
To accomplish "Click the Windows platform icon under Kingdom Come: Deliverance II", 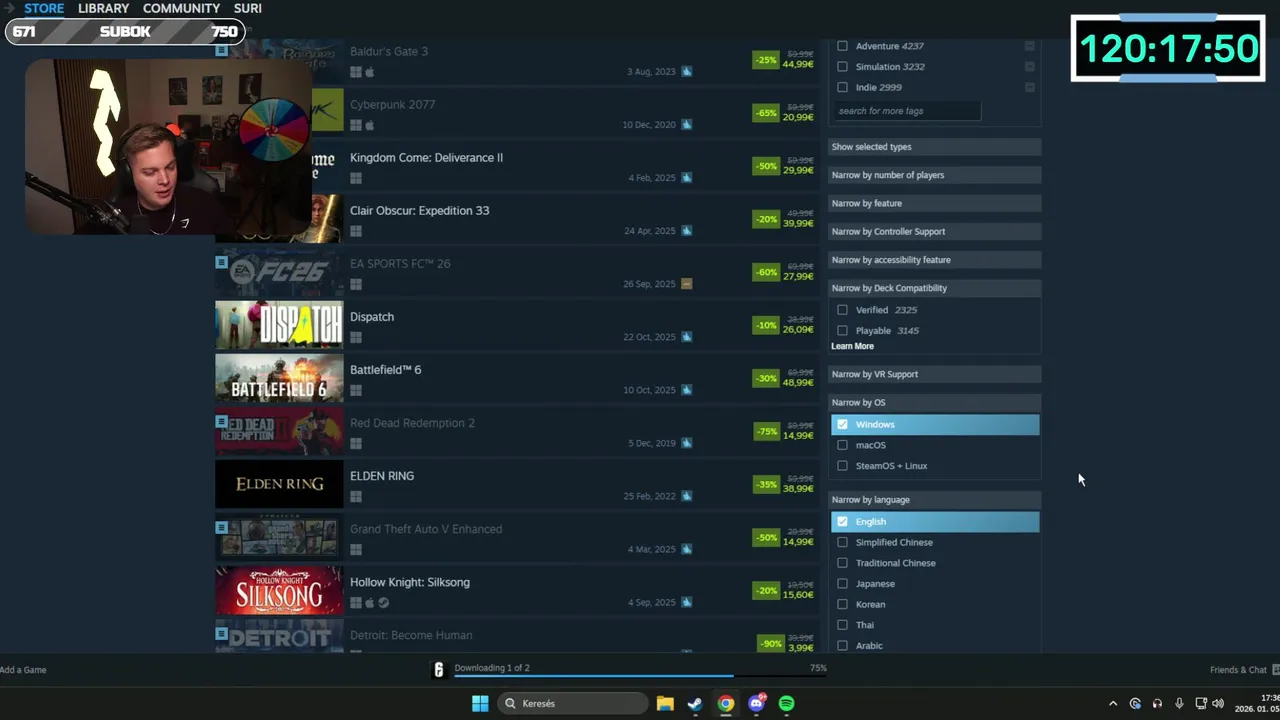I will [x=355, y=178].
